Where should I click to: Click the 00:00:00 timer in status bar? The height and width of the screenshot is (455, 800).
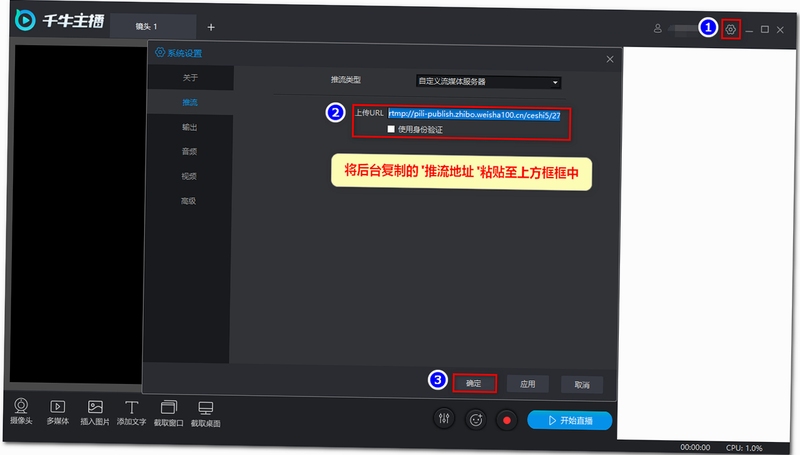[x=695, y=447]
